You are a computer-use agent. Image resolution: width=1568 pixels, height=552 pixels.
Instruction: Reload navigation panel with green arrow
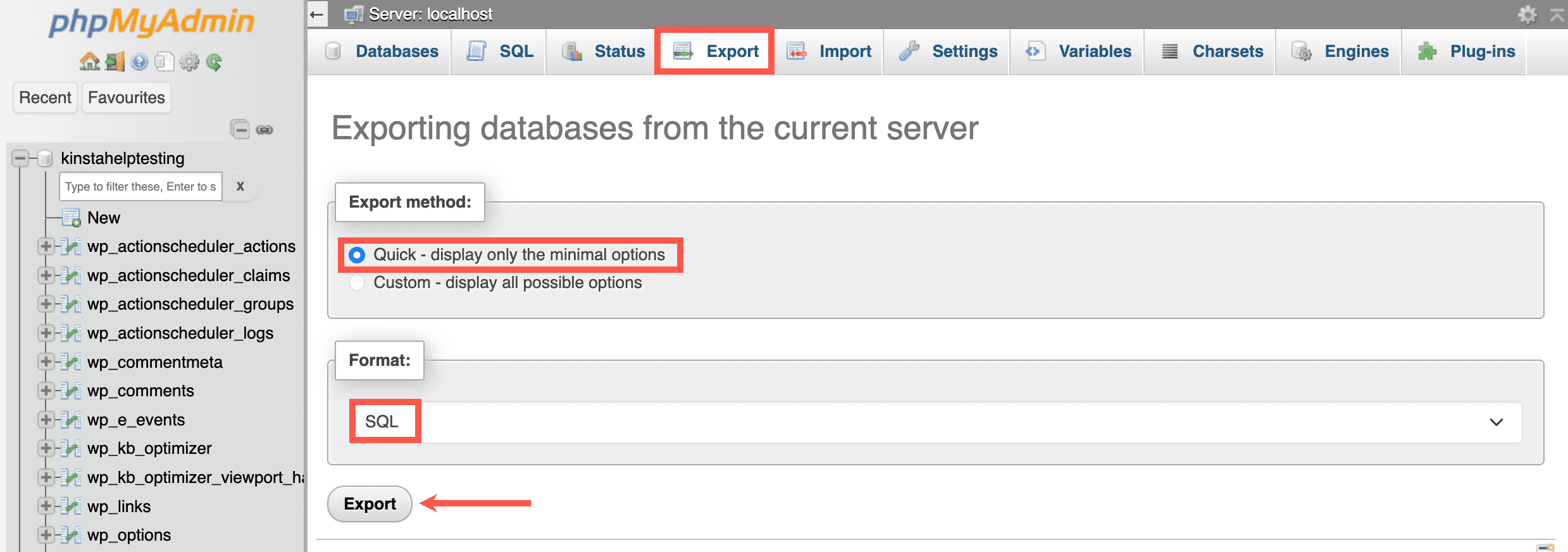click(x=214, y=61)
